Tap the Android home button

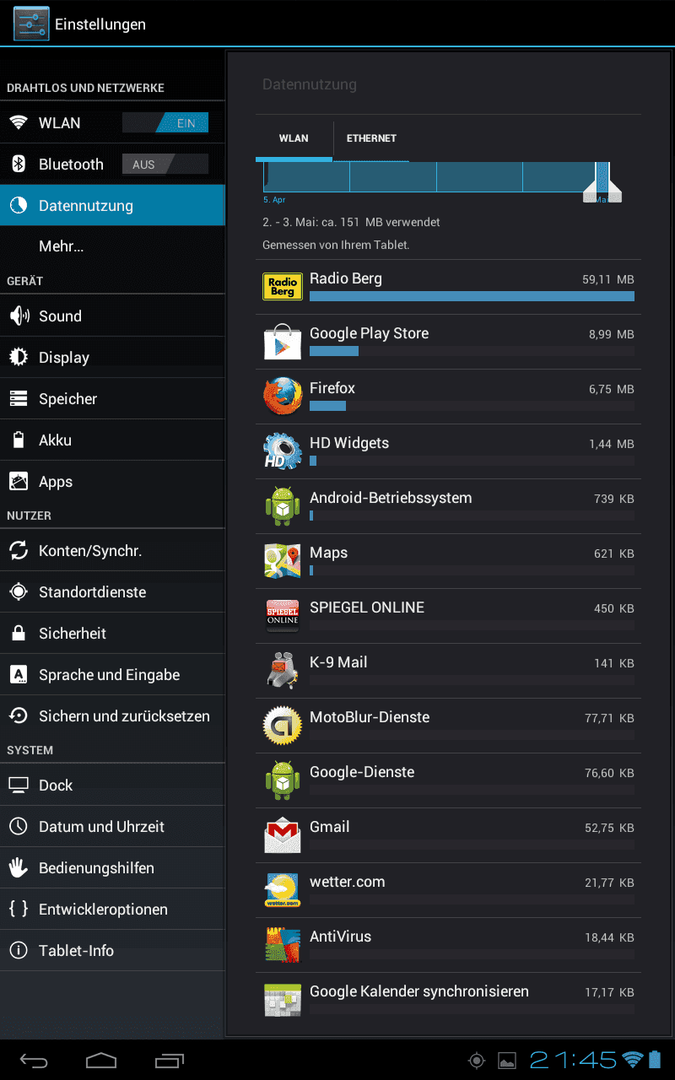101,1060
